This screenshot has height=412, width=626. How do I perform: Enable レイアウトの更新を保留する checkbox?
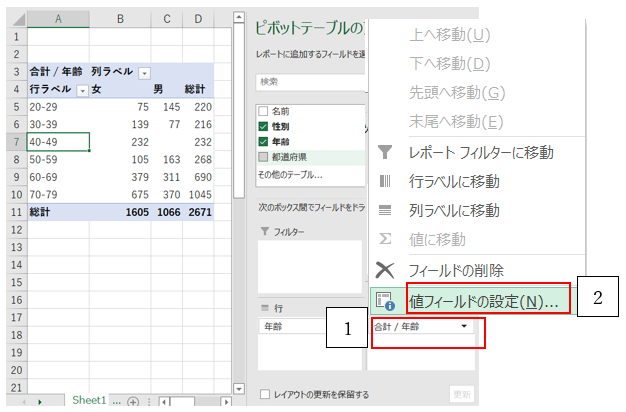[x=264, y=394]
